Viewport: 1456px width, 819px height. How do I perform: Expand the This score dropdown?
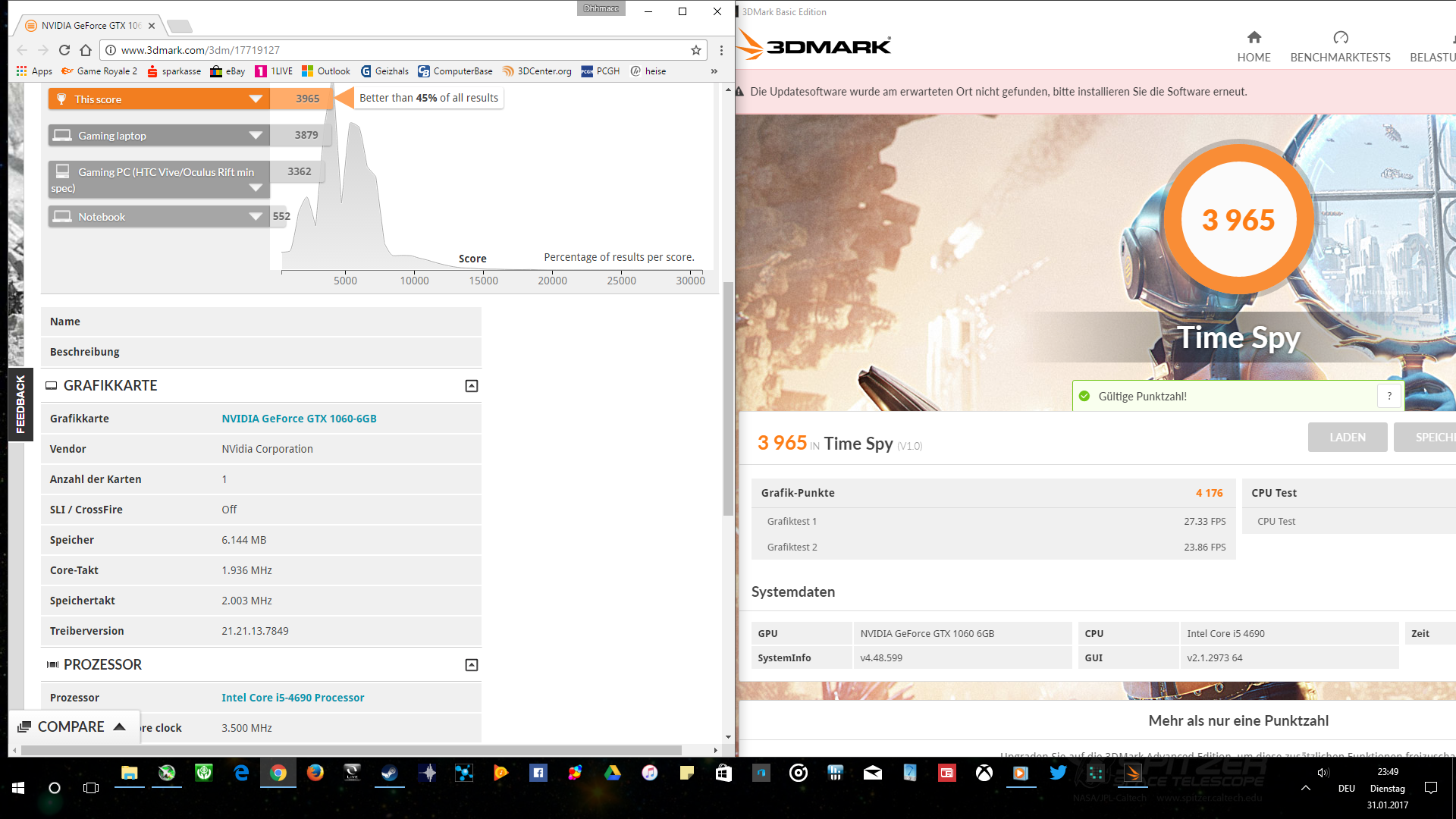point(256,99)
